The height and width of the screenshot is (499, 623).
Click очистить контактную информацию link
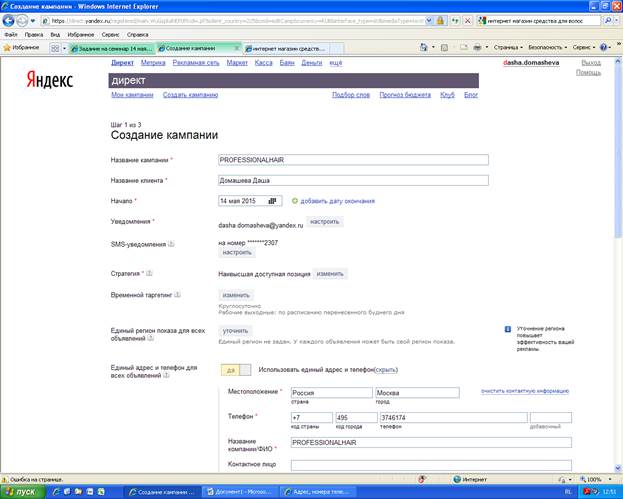524,391
